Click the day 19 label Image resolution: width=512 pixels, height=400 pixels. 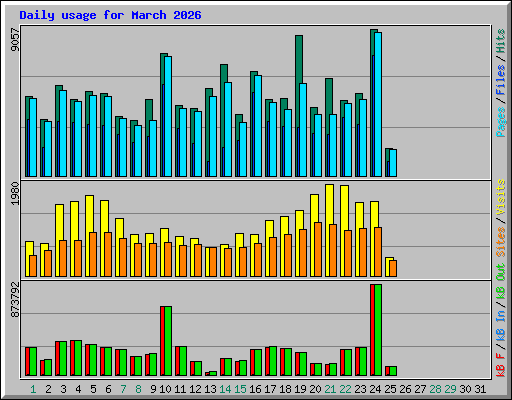click(300, 389)
